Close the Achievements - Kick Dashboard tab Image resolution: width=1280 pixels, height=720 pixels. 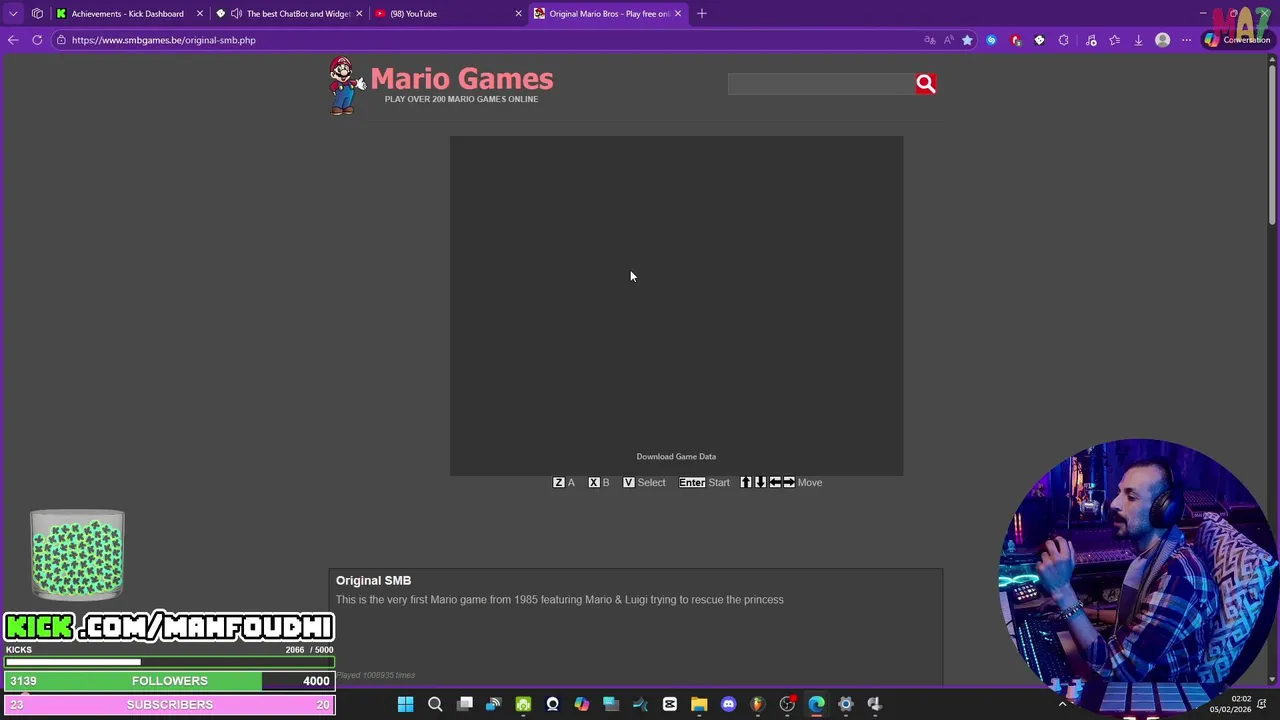pyautogui.click(x=199, y=14)
